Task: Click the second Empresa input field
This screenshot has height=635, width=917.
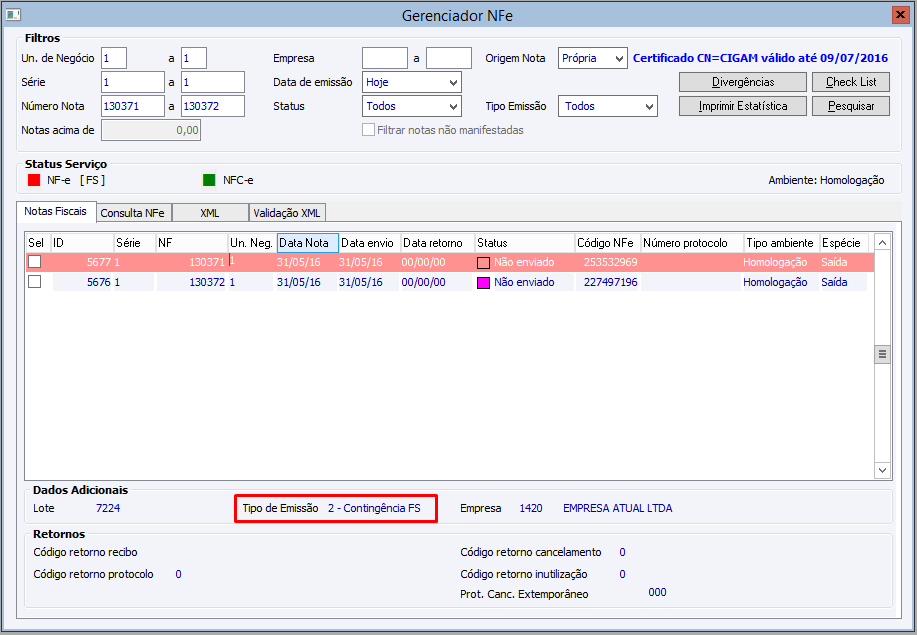Action: tap(449, 58)
